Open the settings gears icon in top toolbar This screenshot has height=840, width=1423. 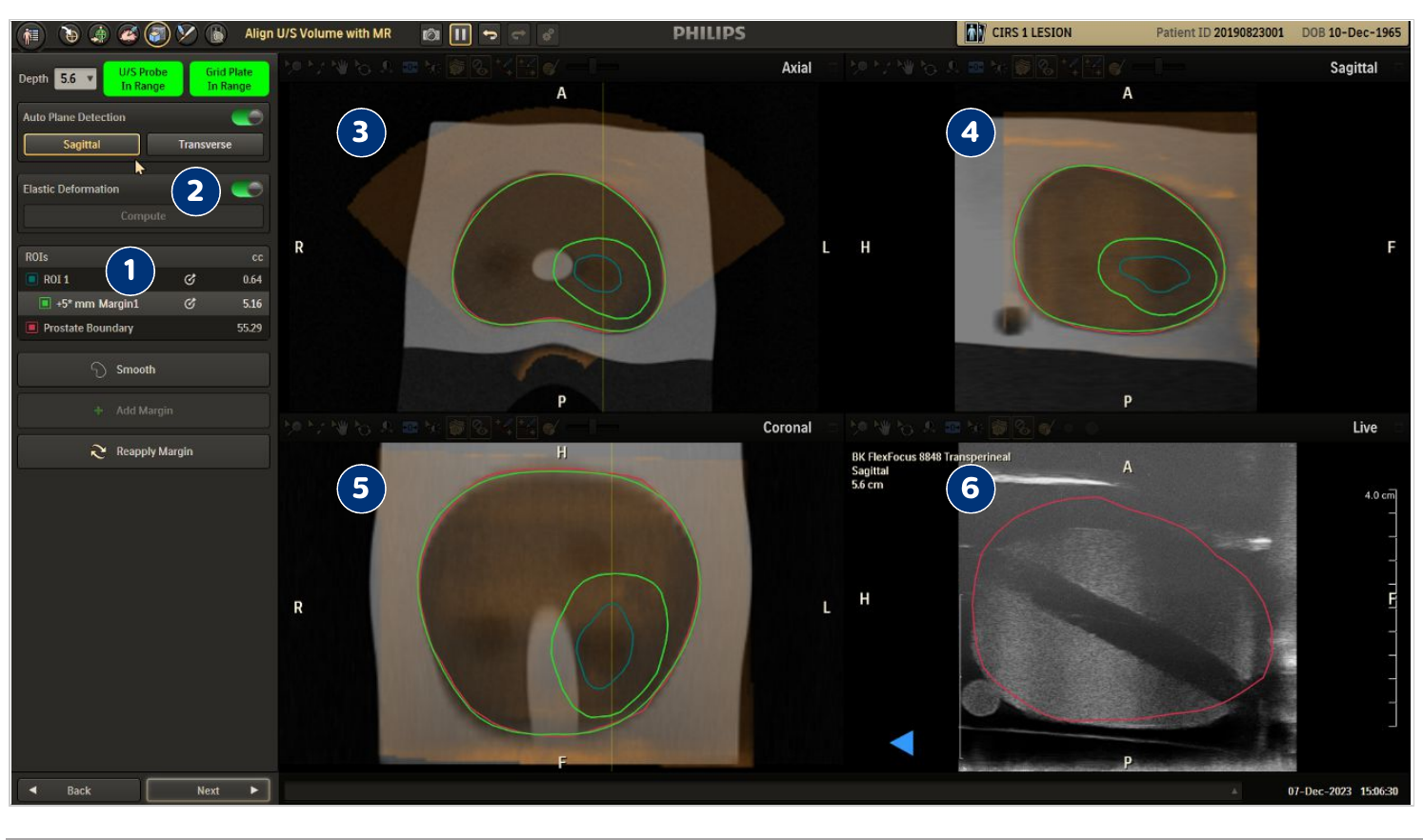pos(548,34)
